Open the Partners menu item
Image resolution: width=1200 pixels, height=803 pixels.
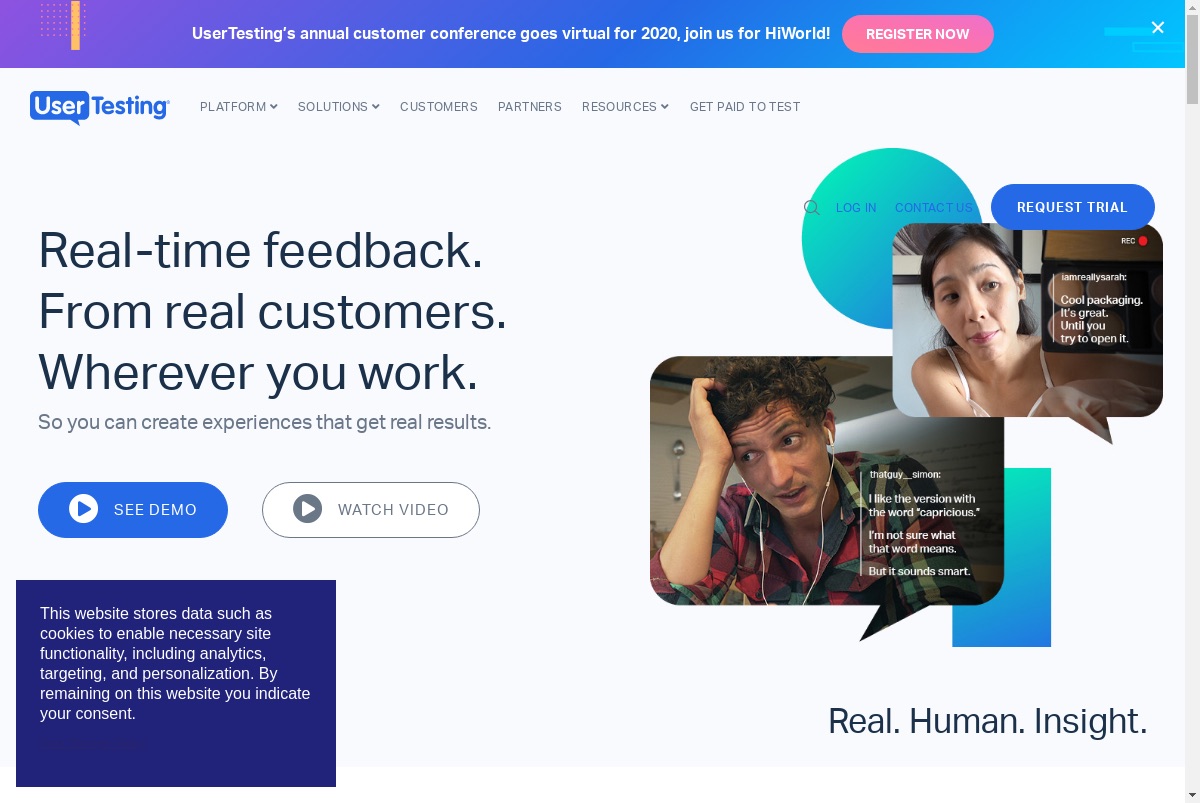(530, 107)
